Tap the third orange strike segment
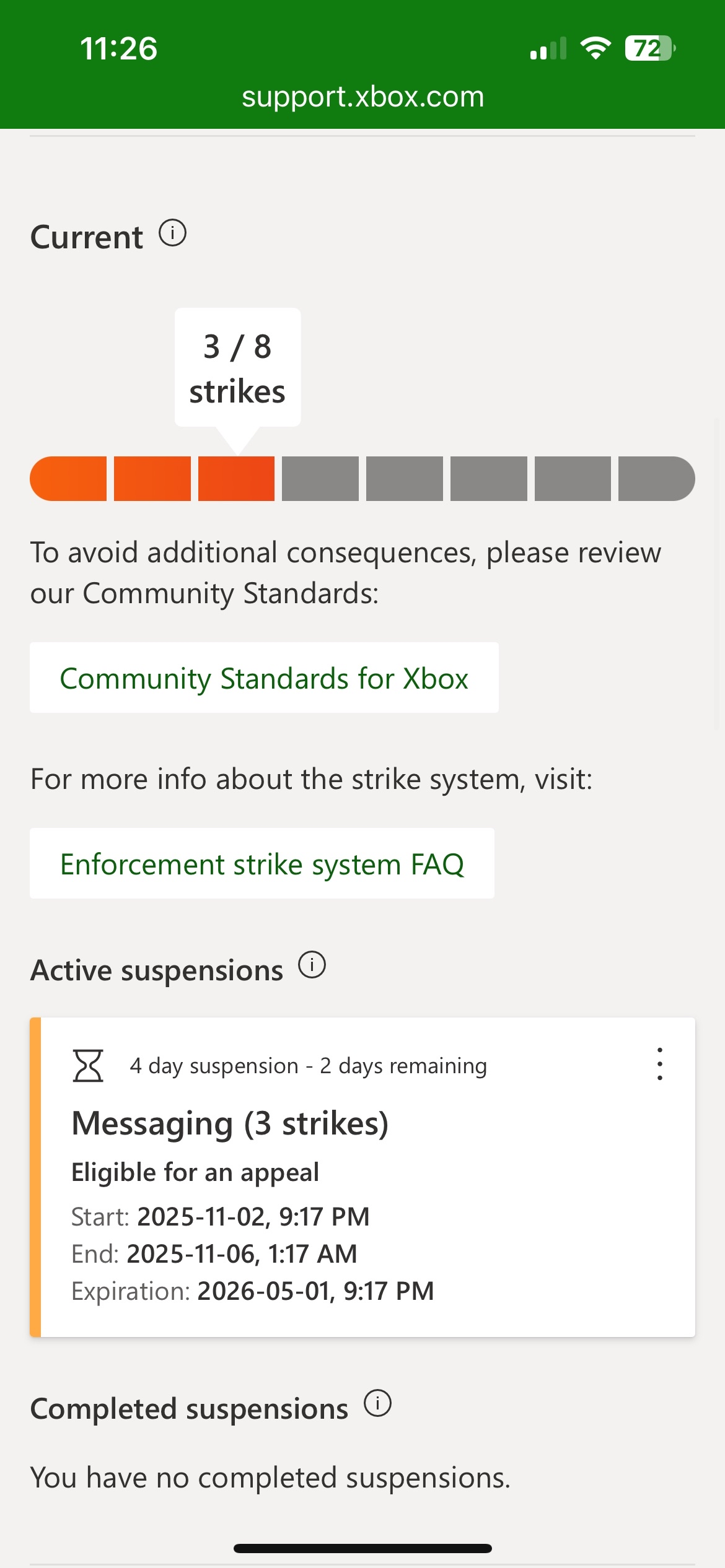 pyautogui.click(x=236, y=479)
